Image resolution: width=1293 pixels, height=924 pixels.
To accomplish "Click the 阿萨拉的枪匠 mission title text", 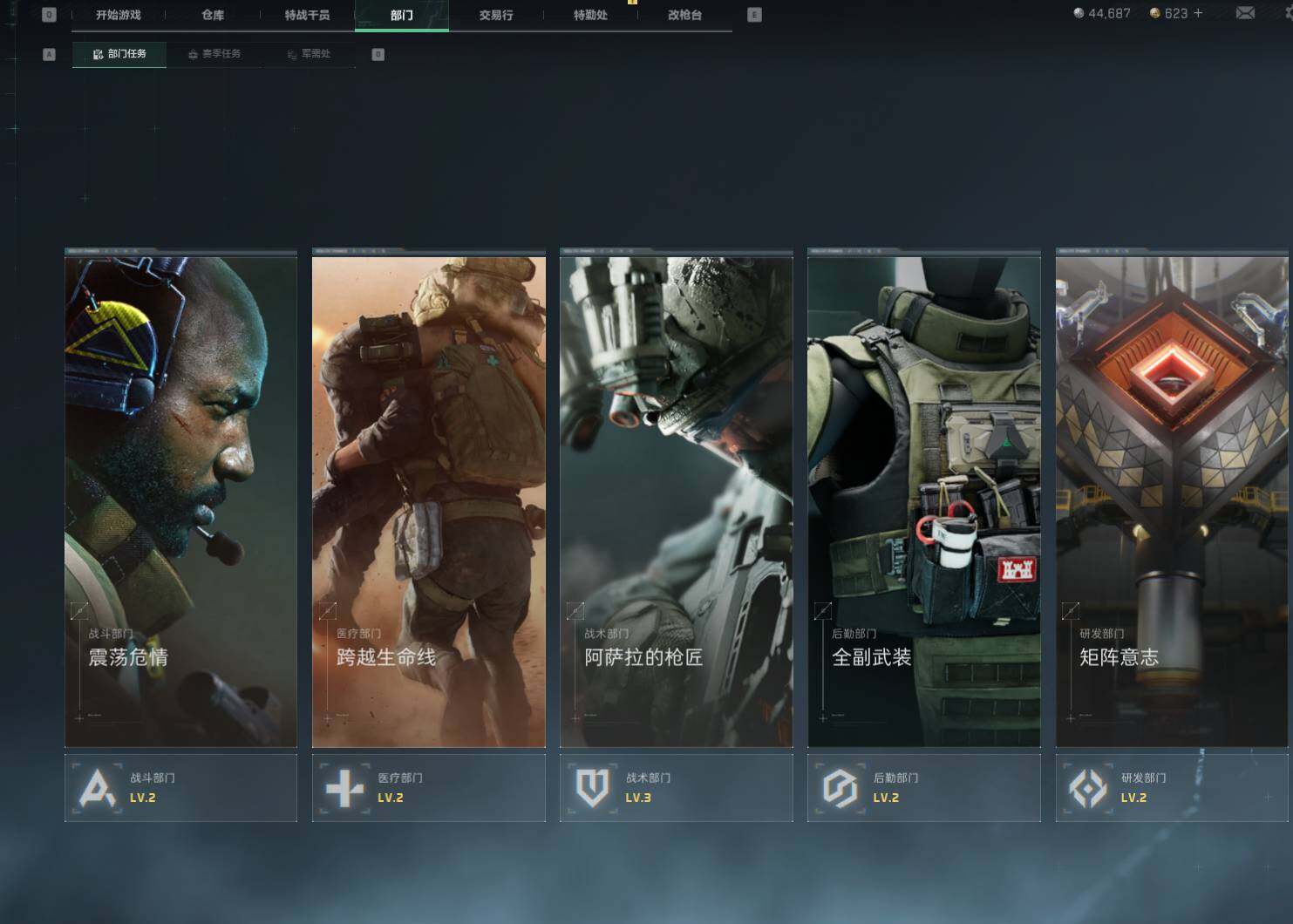I will 643,657.
